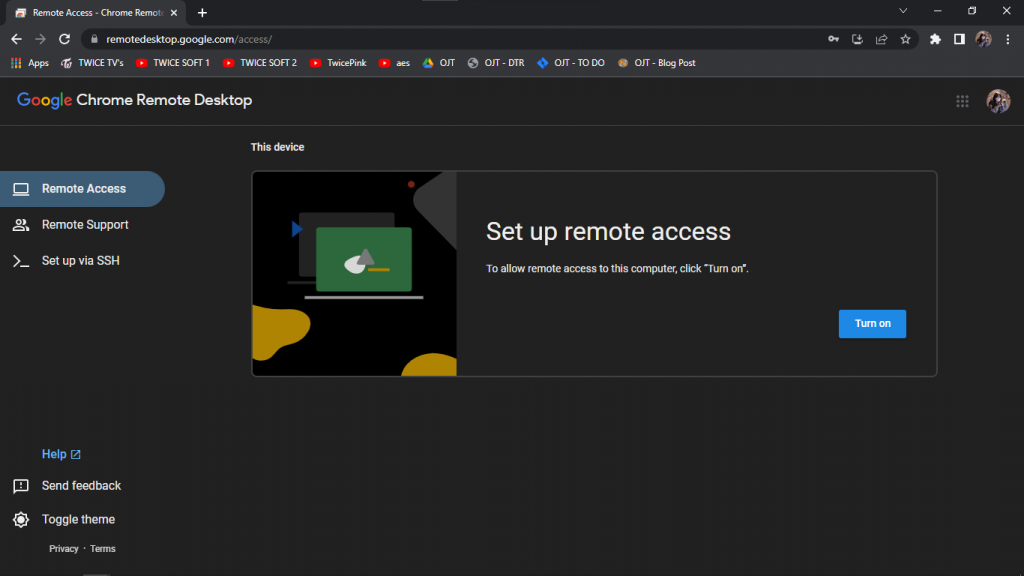Click the install app icon in address bar
1024x576 pixels.
tap(857, 39)
